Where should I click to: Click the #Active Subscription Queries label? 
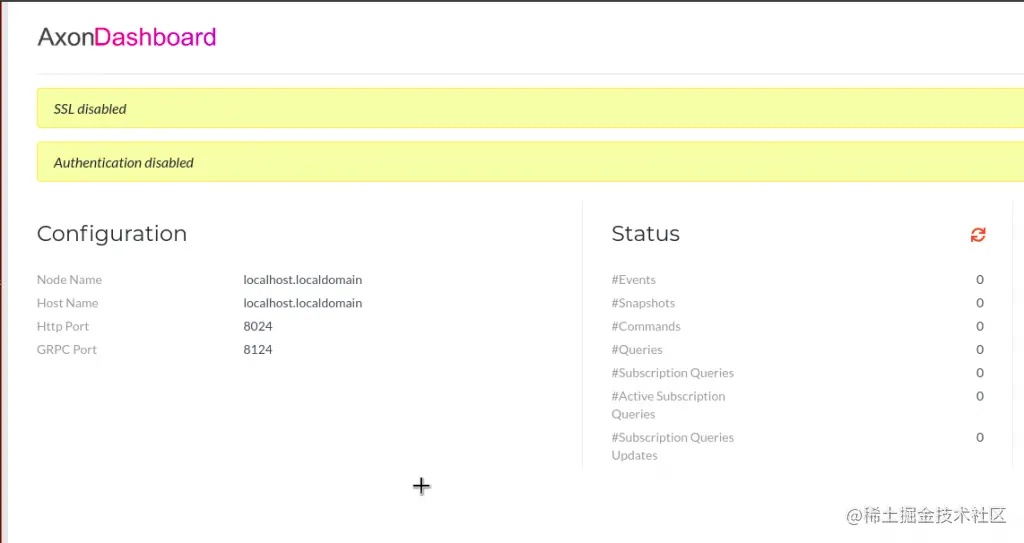tap(668, 405)
